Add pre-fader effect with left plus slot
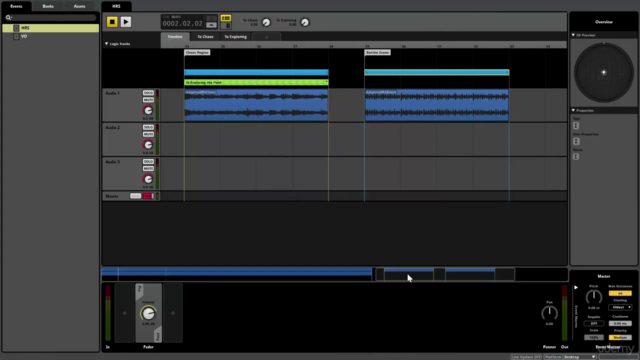 [x=124, y=313]
